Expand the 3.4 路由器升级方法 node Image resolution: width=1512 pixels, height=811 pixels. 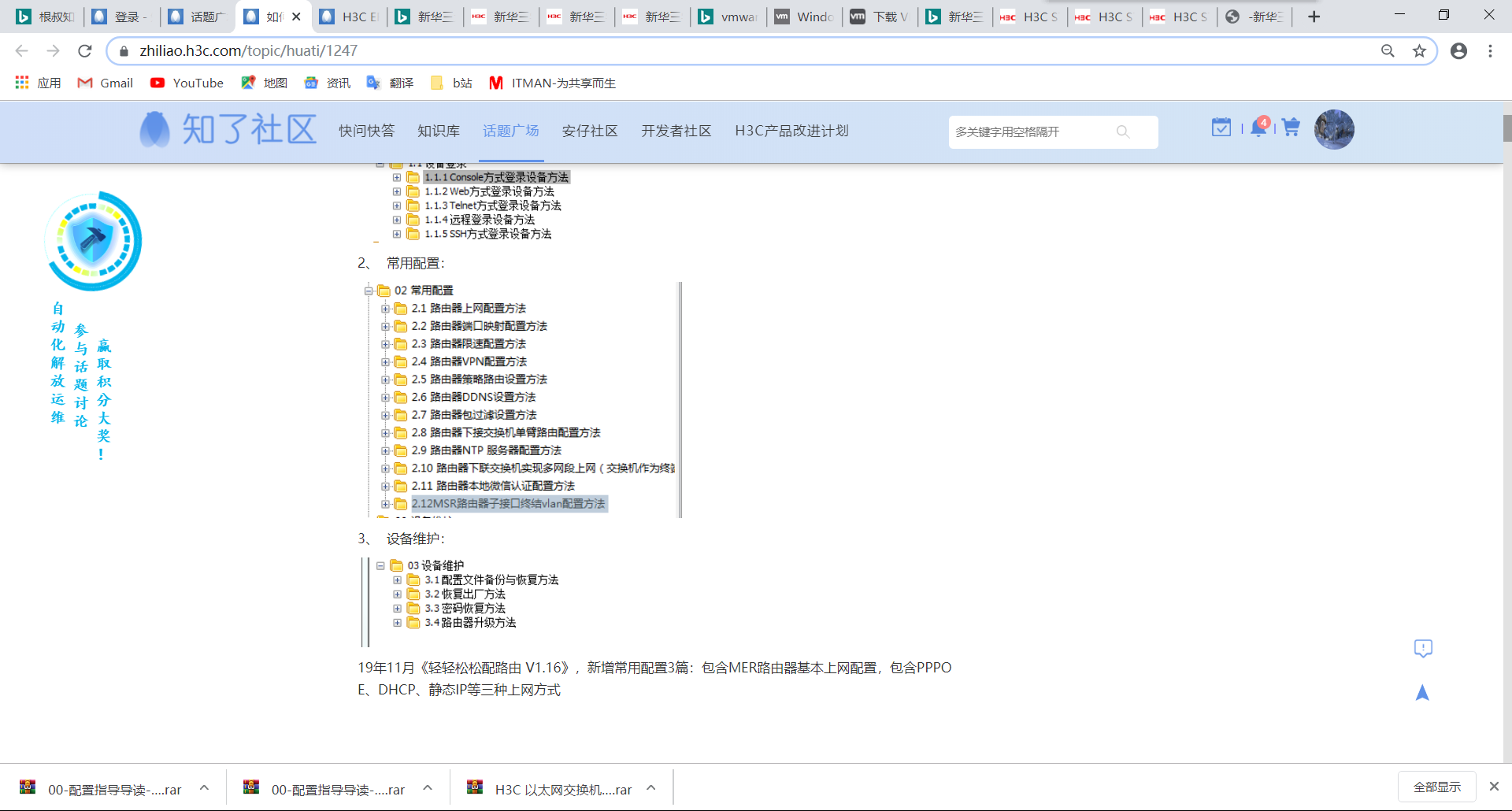point(398,623)
